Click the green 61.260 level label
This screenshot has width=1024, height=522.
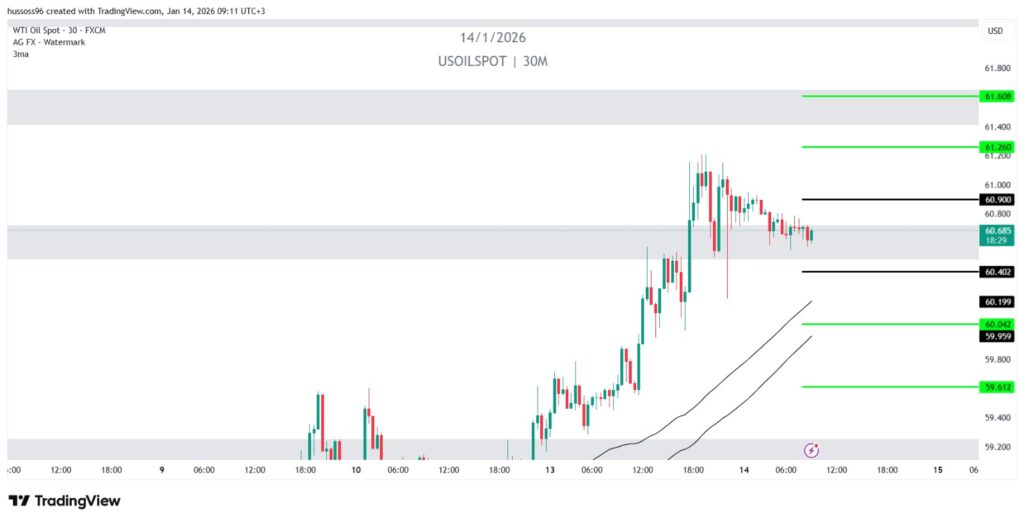tap(997, 147)
